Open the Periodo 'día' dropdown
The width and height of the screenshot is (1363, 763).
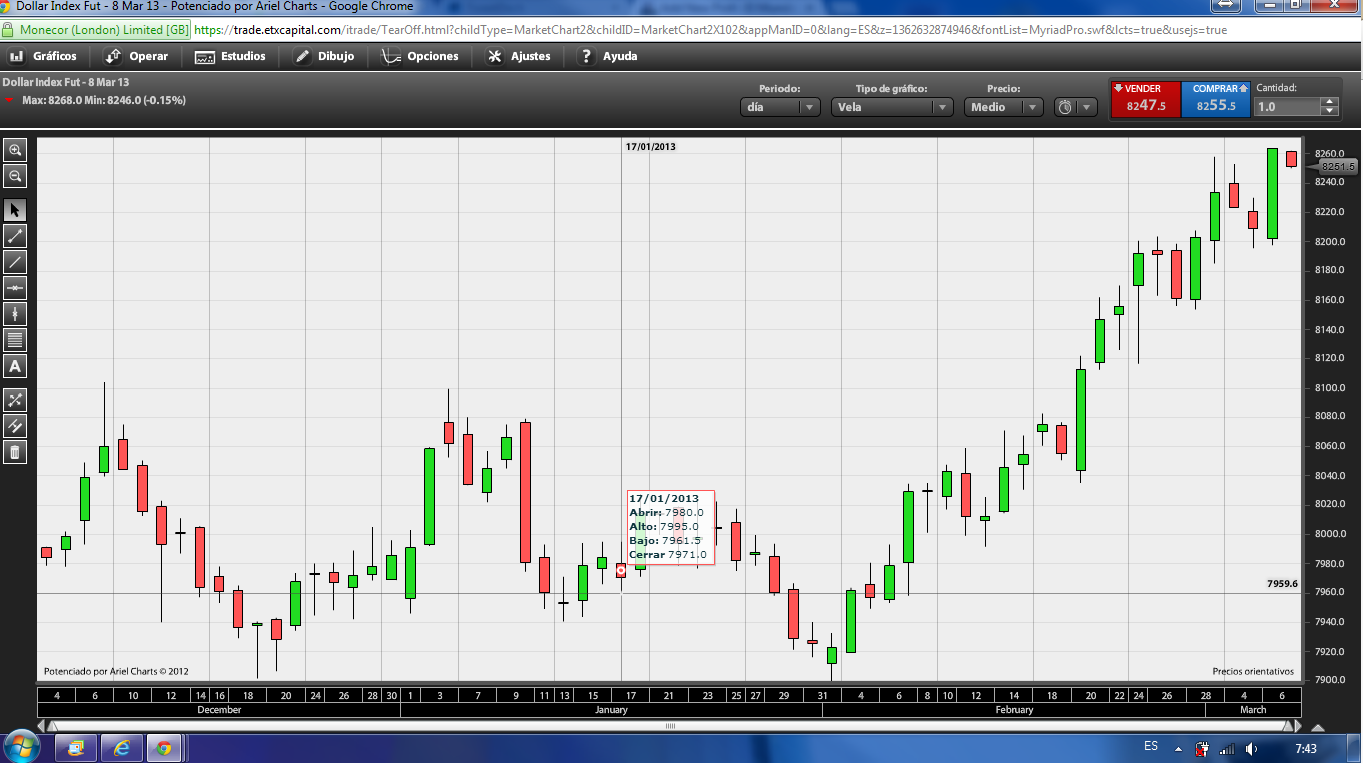pyautogui.click(x=780, y=107)
